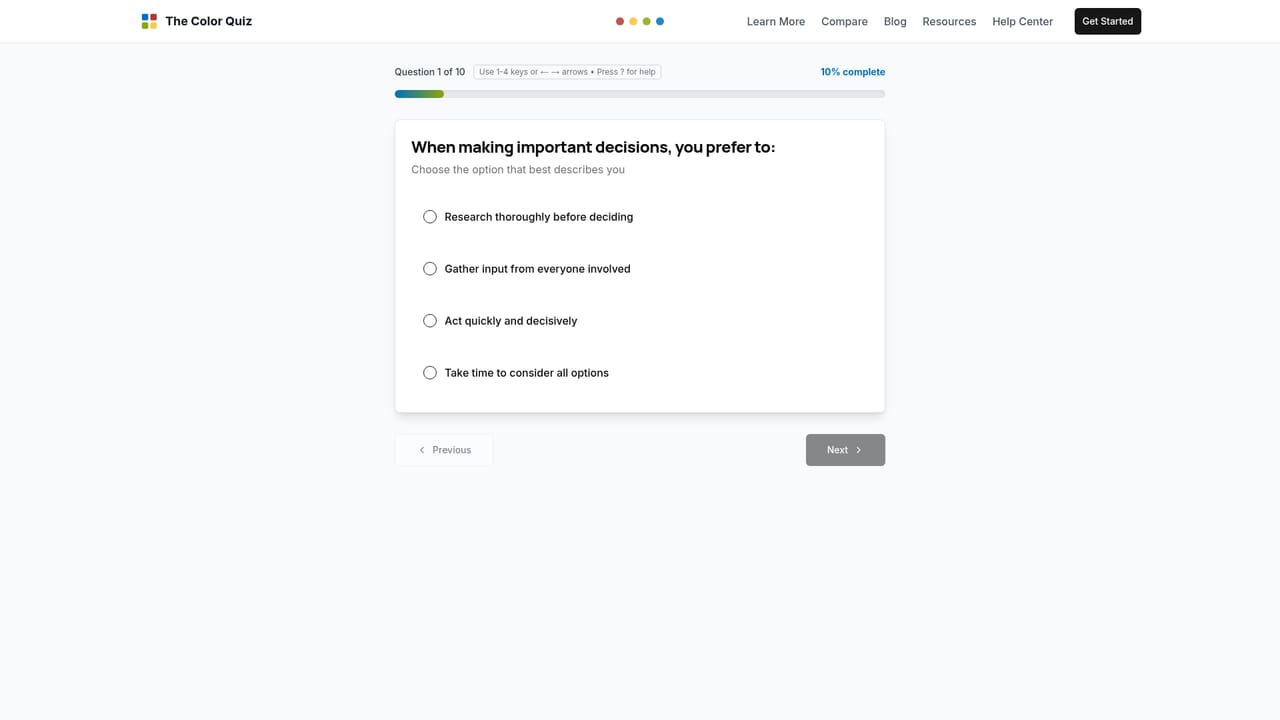Viewport: 1280px width, 720px height.
Task: Click the Get Started button
Action: point(1108,21)
